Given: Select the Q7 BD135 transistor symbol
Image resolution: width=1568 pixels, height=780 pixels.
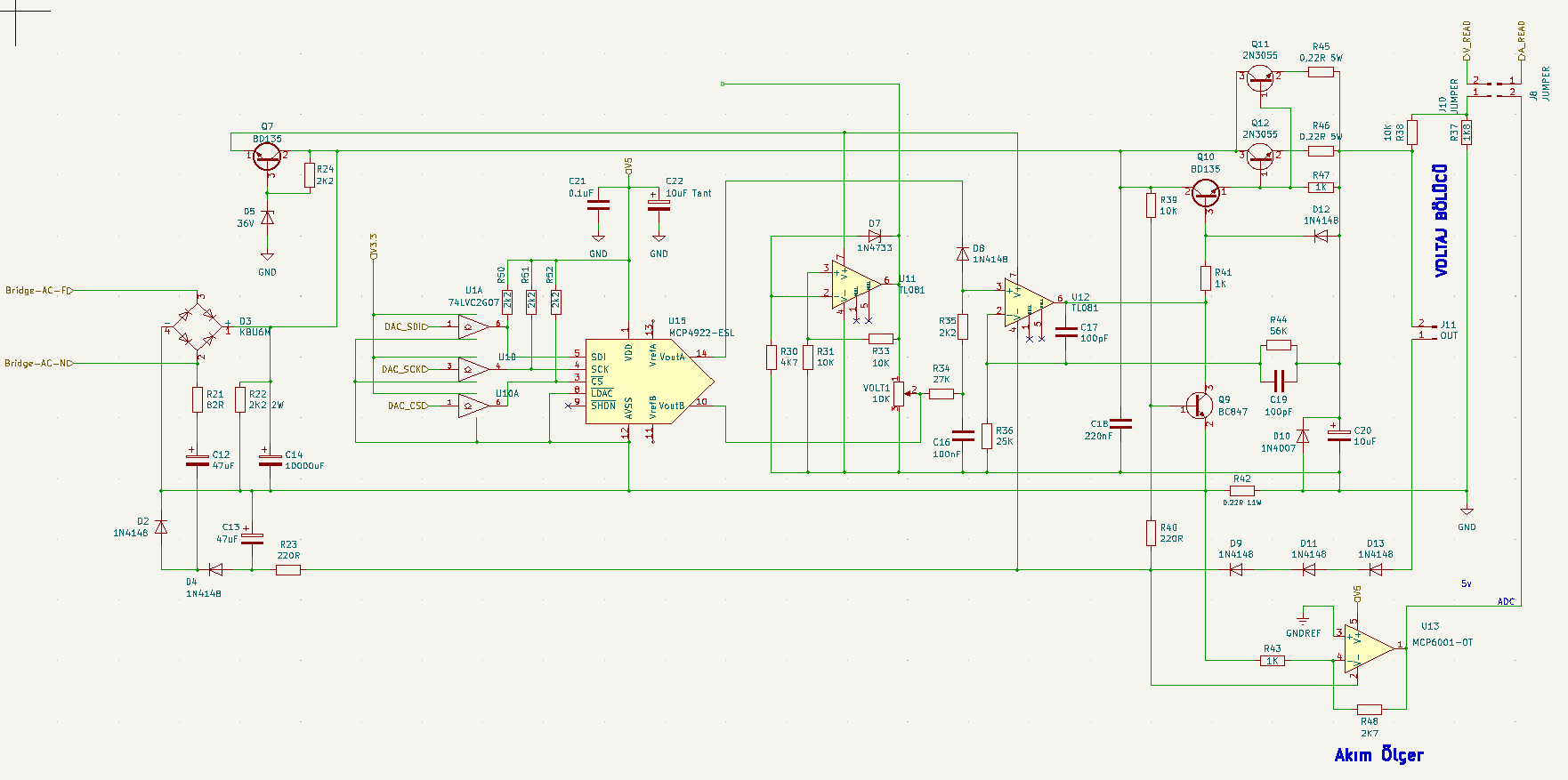Looking at the screenshot, I should pyautogui.click(x=267, y=157).
